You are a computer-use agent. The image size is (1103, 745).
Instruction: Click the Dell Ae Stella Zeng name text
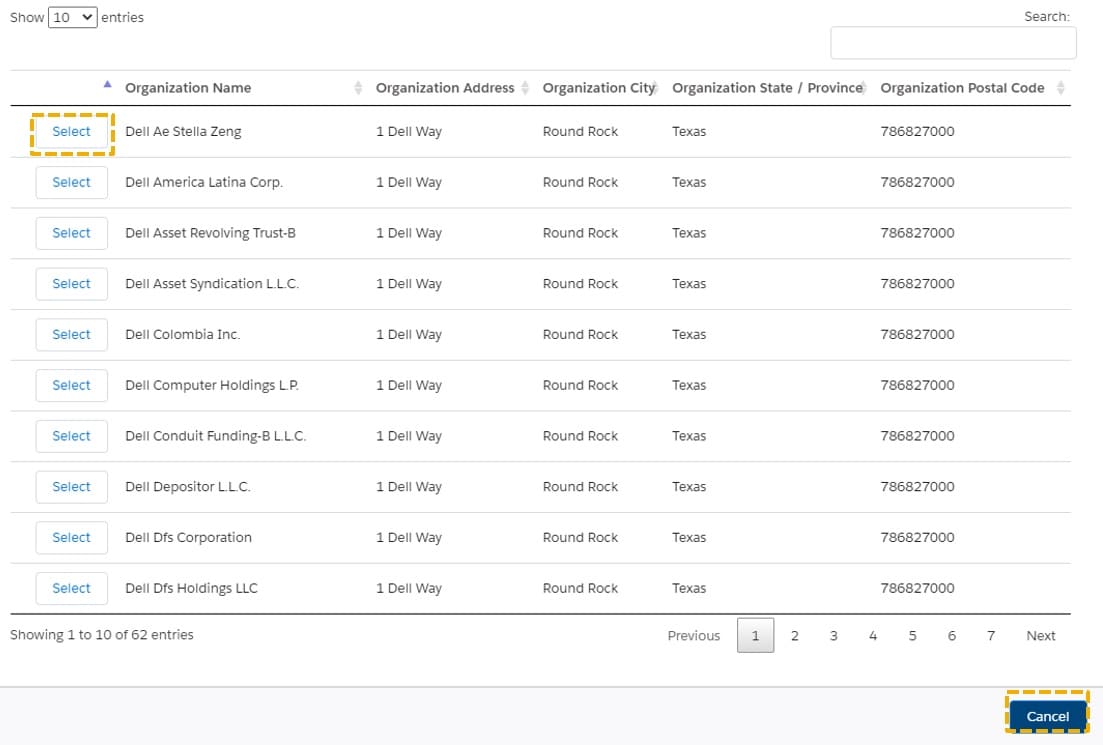(x=183, y=132)
